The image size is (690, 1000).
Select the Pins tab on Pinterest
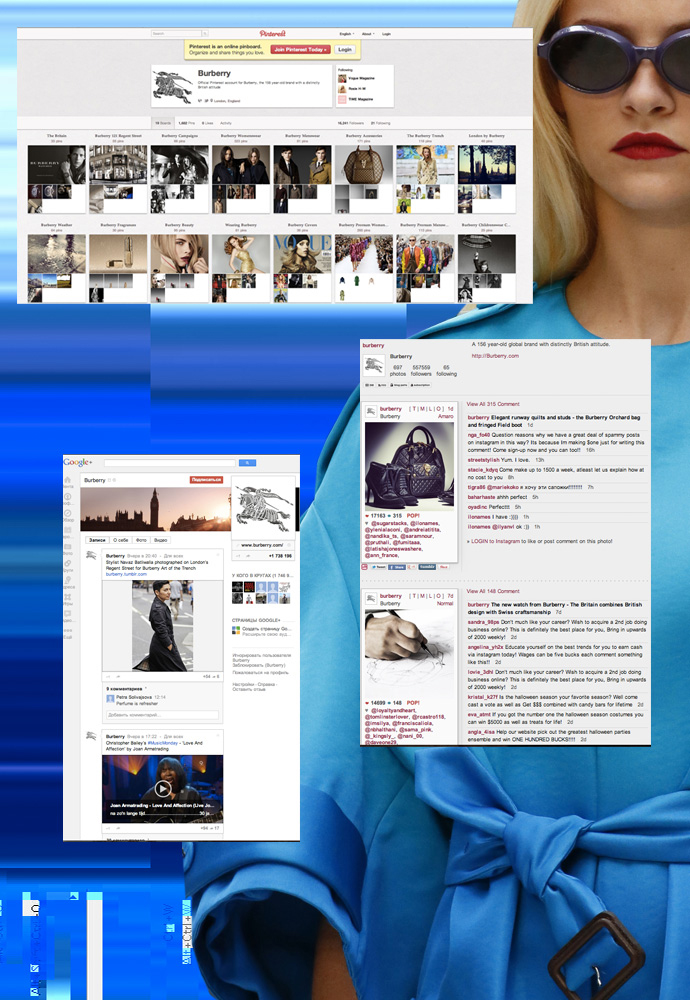coord(186,123)
